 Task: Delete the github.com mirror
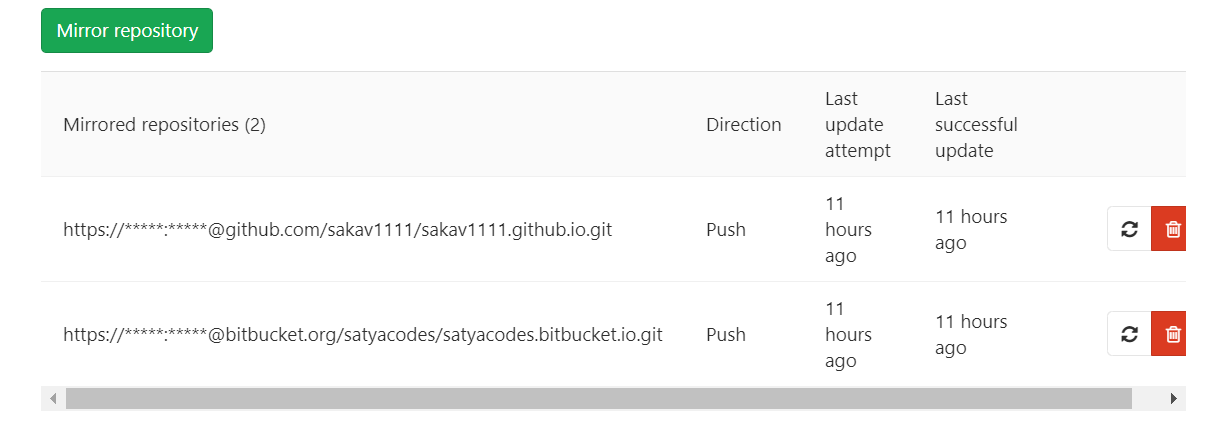[1172, 229]
